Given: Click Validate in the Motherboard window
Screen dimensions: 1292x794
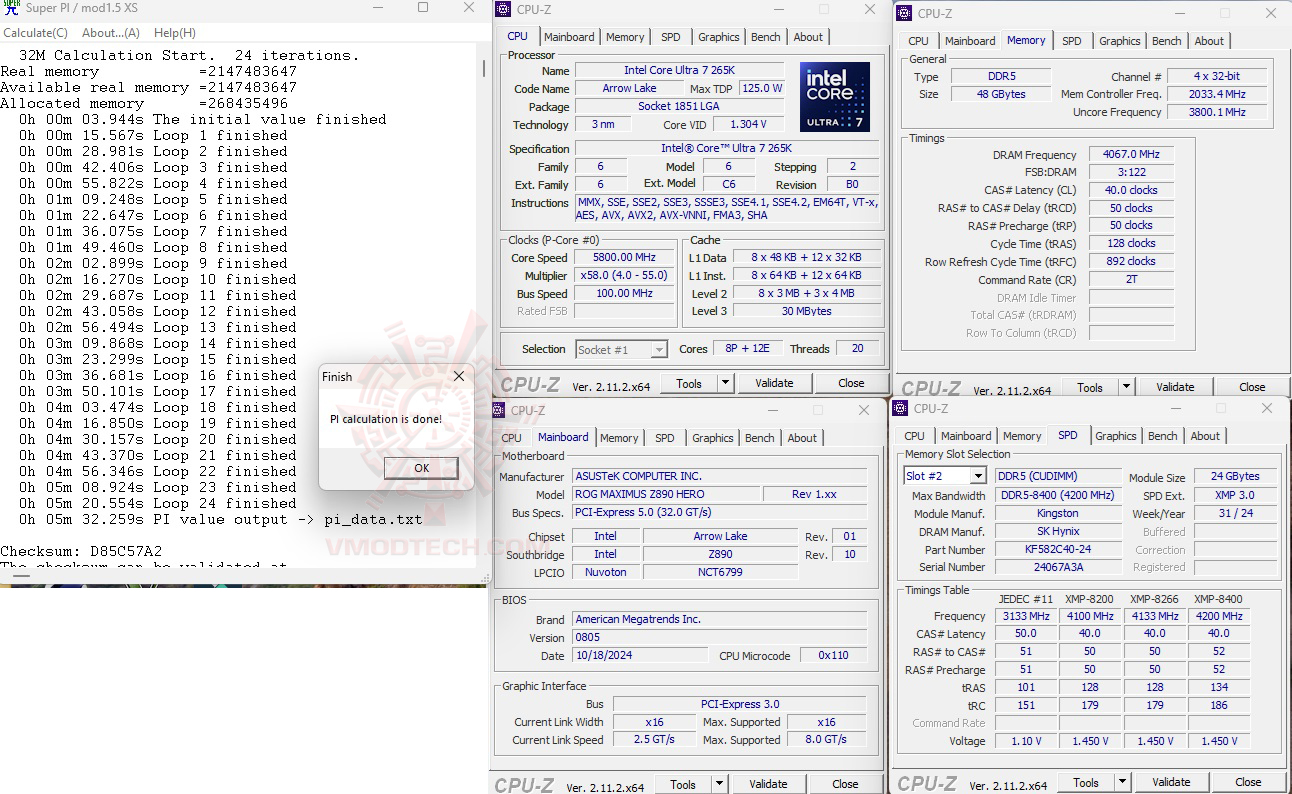Looking at the screenshot, I should (768, 784).
